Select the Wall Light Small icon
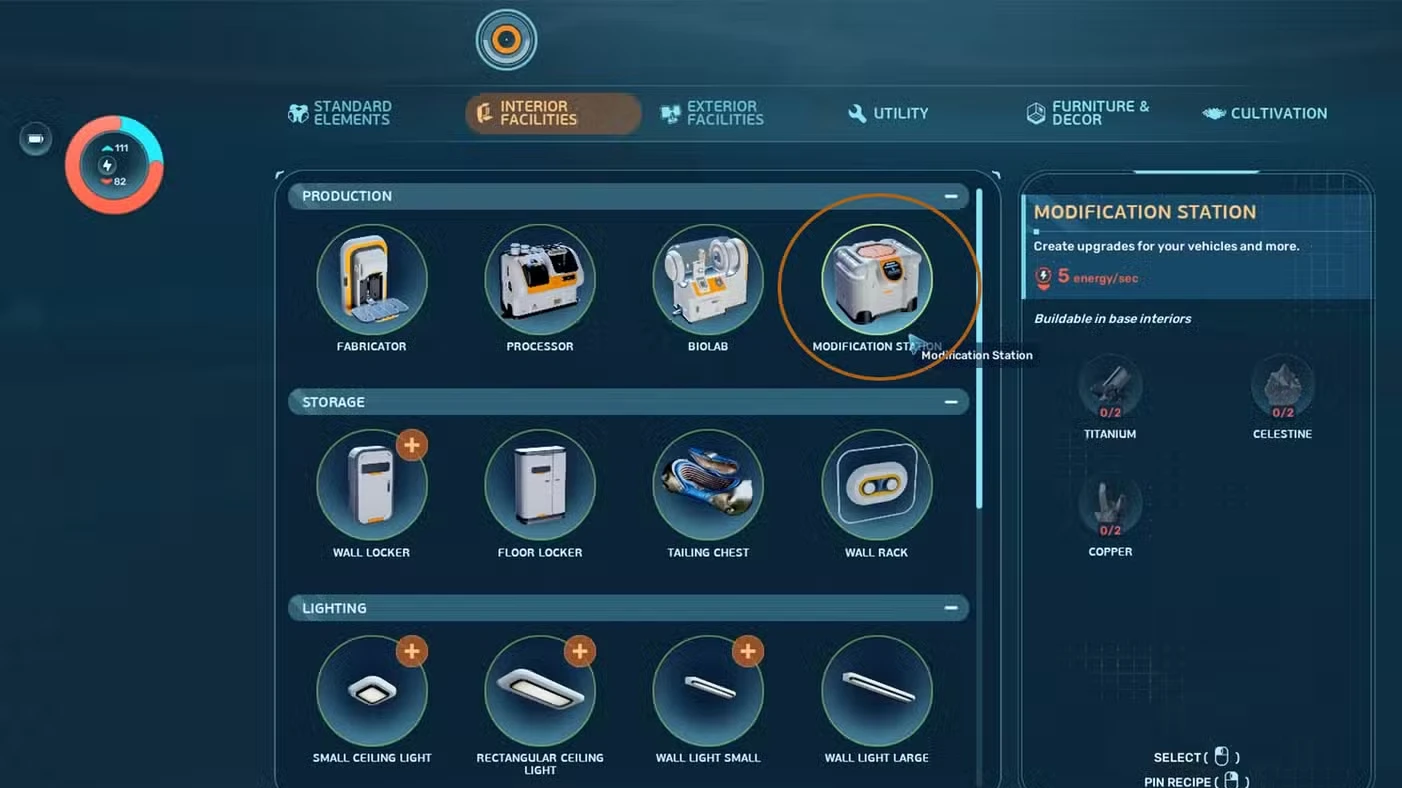 coord(708,691)
